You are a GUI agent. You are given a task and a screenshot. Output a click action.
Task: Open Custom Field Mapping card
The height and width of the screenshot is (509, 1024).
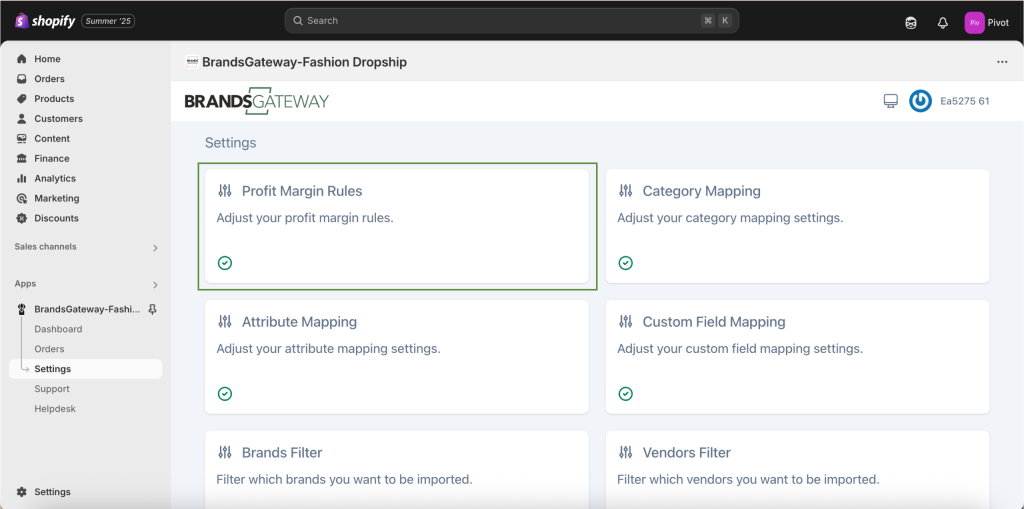point(797,357)
